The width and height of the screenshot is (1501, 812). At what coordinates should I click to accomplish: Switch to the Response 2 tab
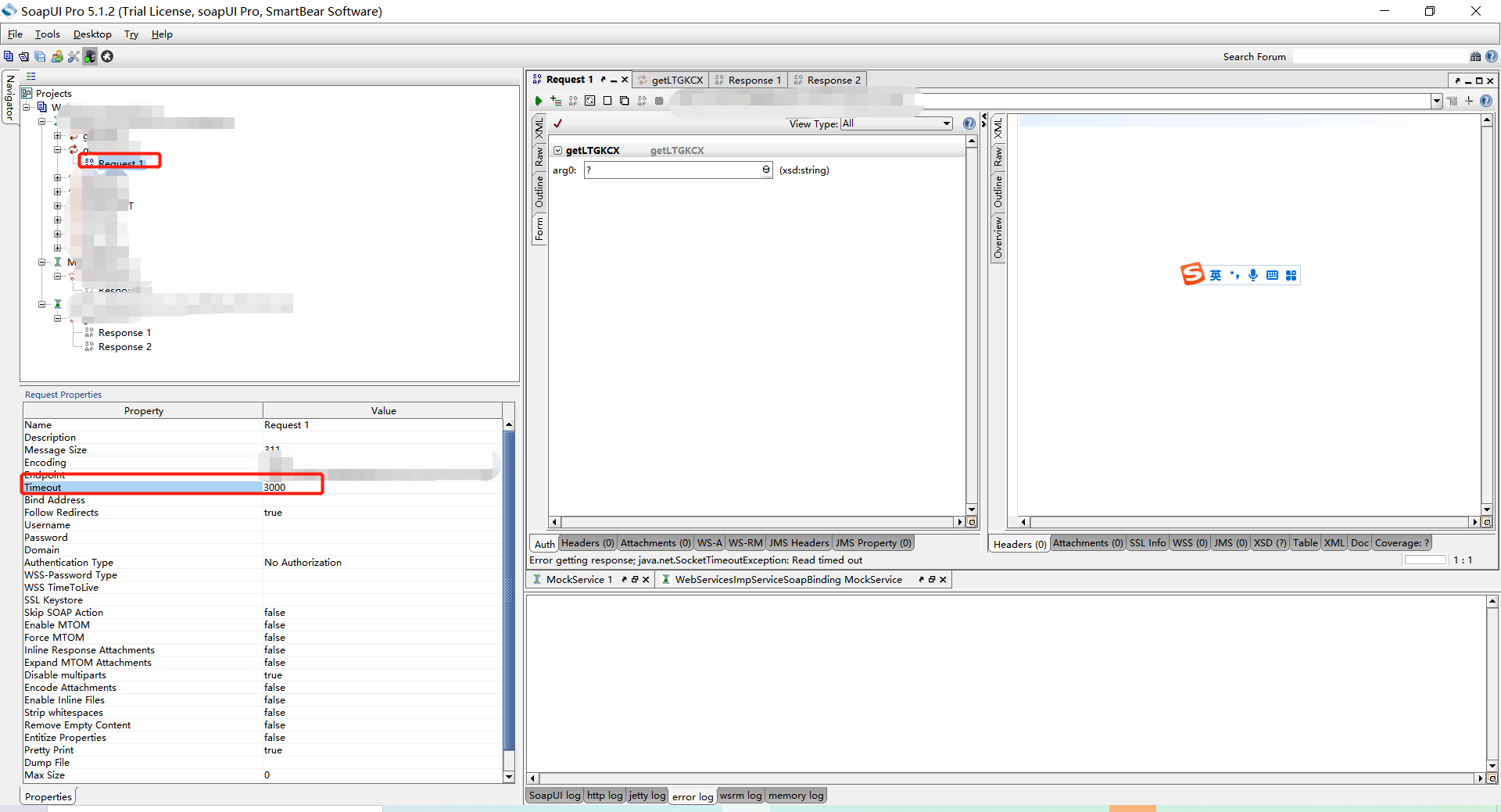pos(827,80)
